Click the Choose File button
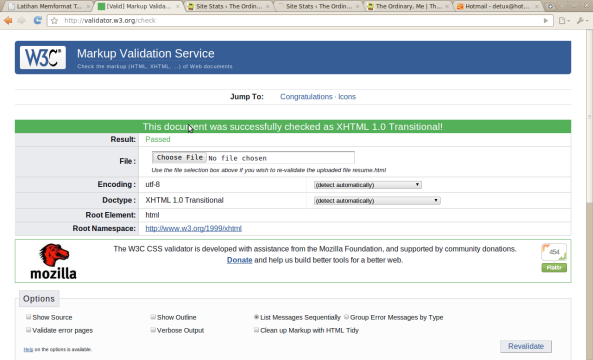This screenshot has height=360, width=593. click(179, 157)
